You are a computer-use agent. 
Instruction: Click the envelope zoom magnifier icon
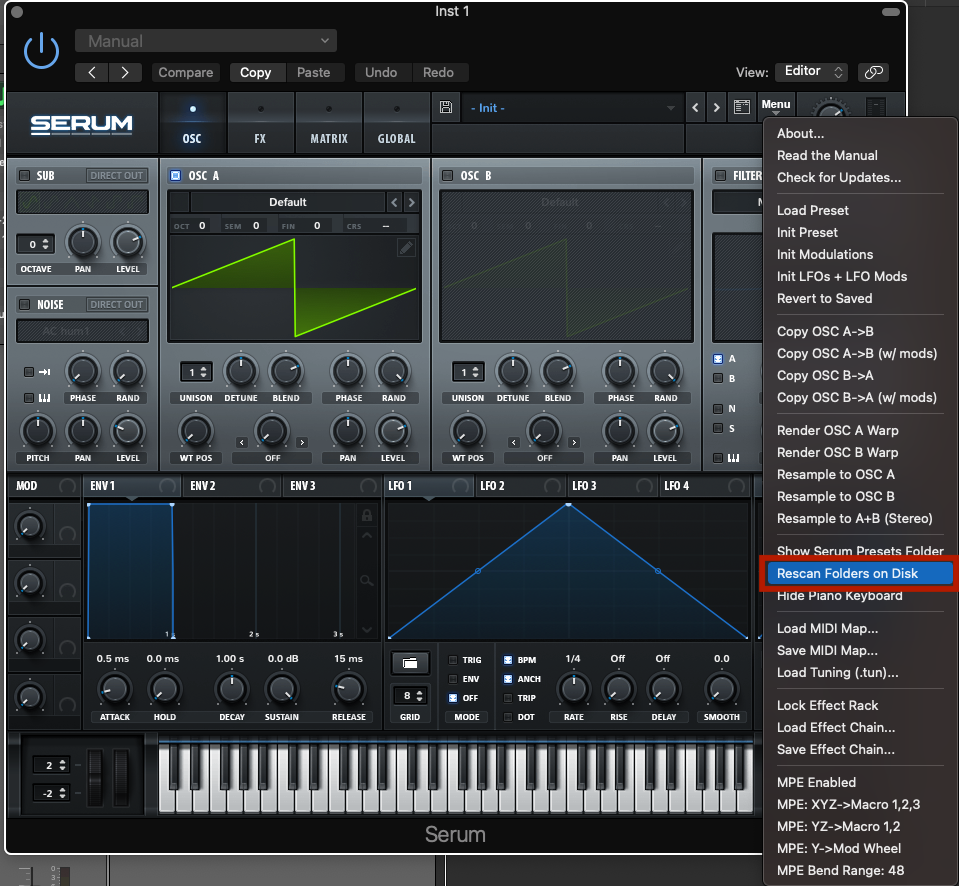pos(366,580)
